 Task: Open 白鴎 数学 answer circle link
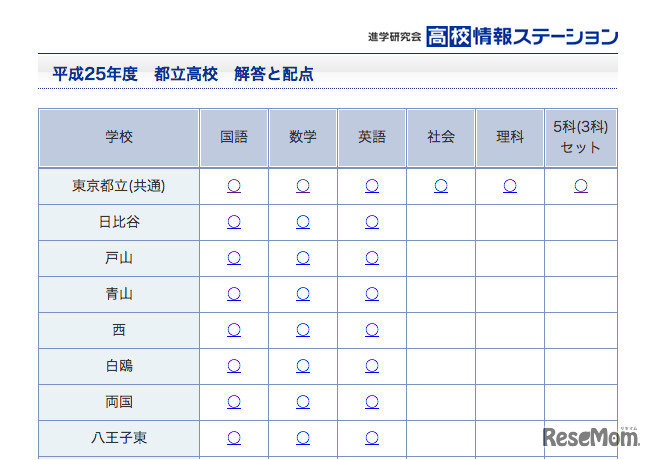(303, 366)
